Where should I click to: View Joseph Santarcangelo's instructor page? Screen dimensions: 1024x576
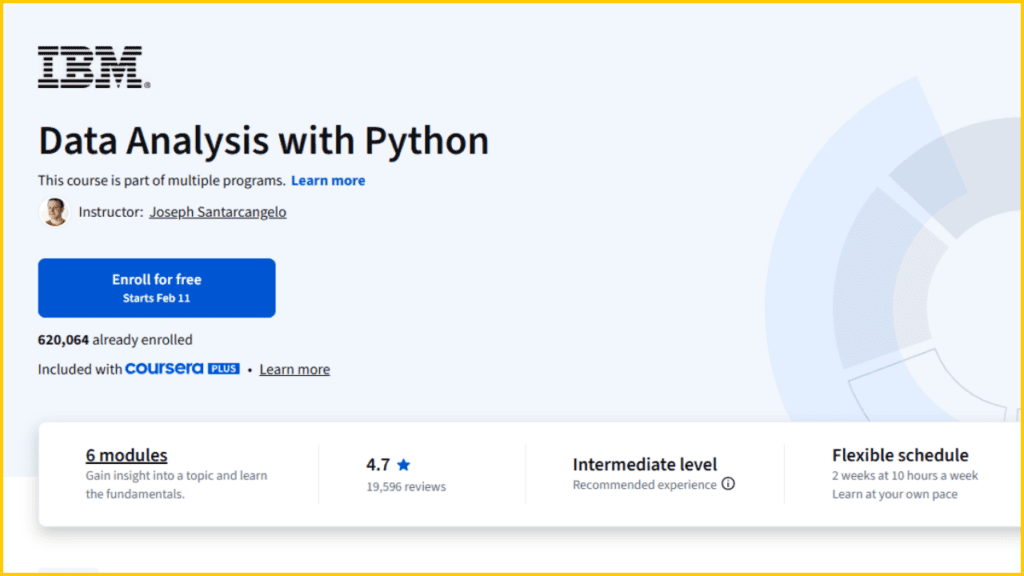(x=217, y=212)
